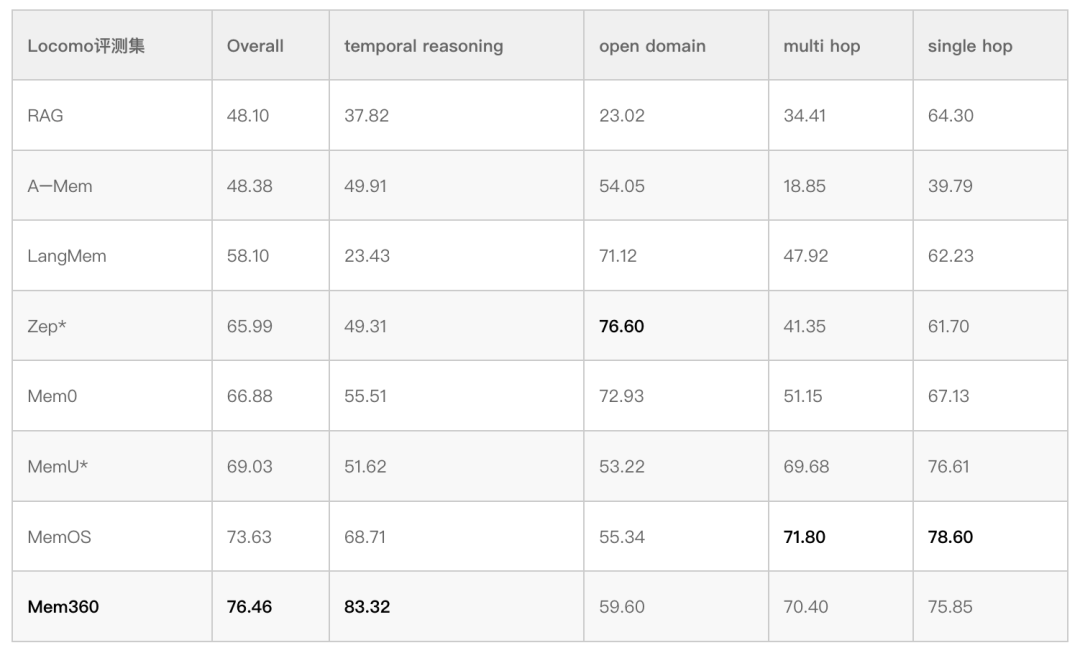Click the MemOS row label
1080x653 pixels.
coord(59,537)
